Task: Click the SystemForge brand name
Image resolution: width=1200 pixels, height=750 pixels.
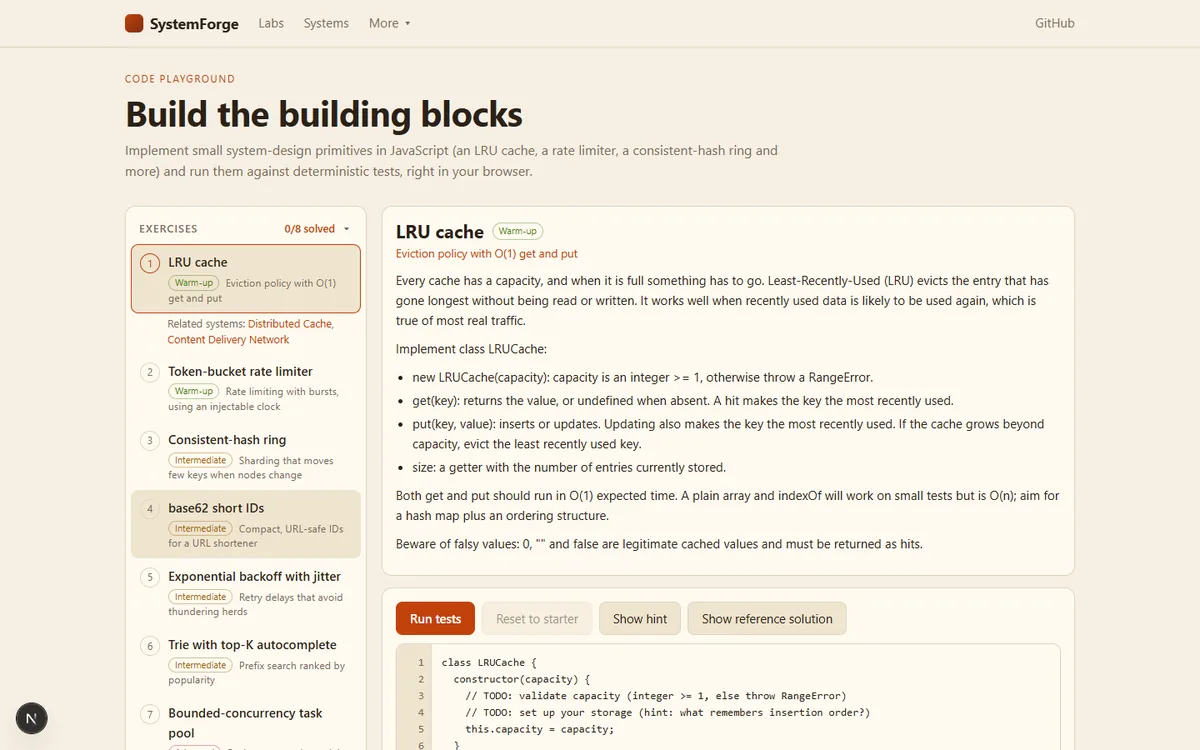Action: 194,24
